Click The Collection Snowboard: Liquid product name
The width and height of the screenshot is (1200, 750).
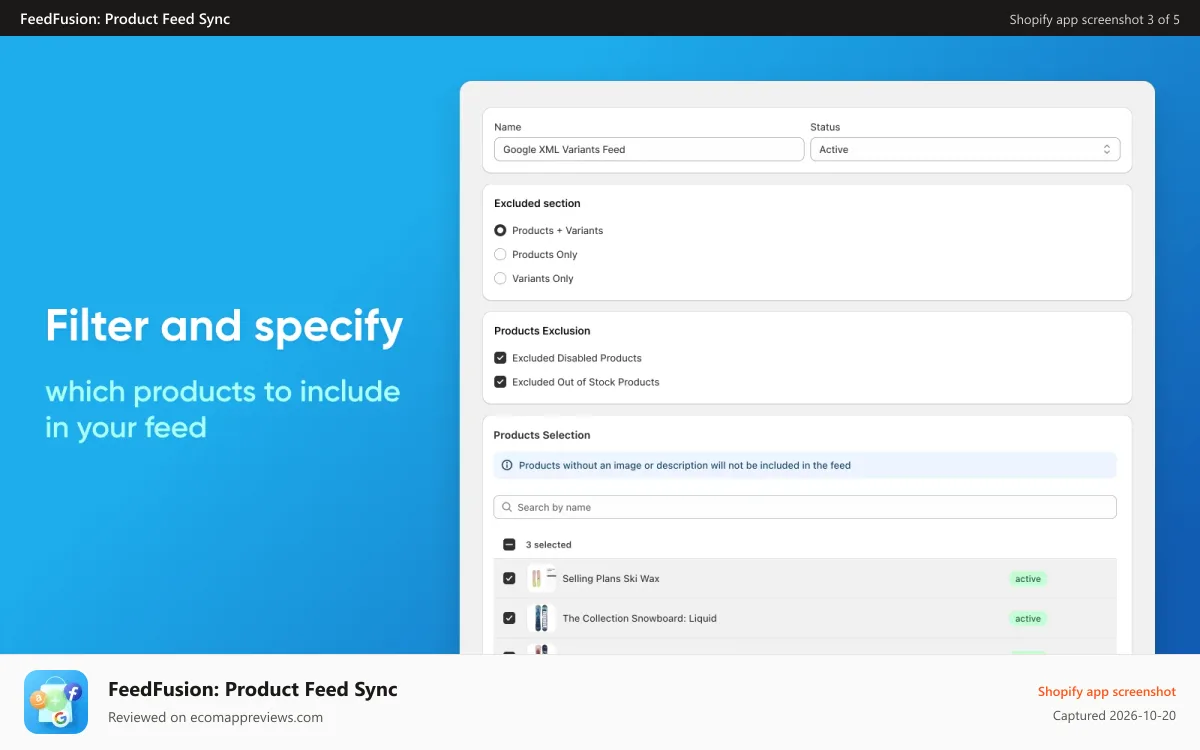coord(640,618)
